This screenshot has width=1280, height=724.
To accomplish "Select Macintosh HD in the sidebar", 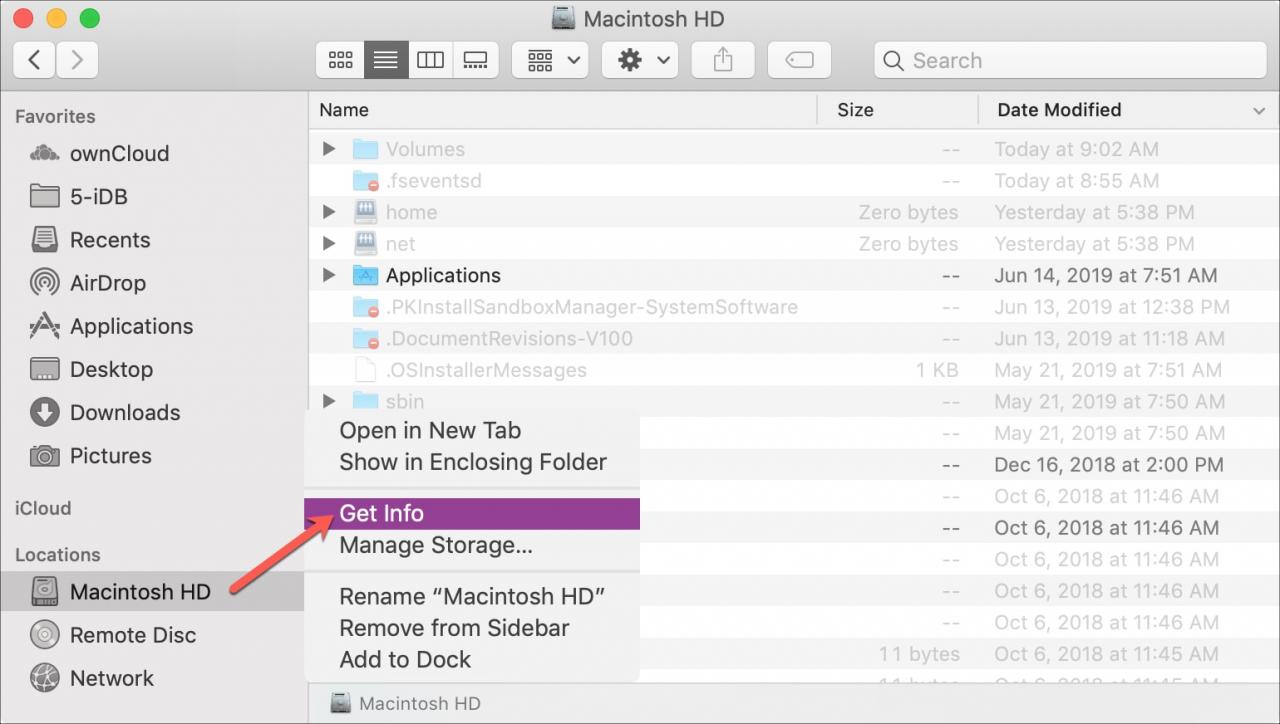I will click(x=152, y=592).
